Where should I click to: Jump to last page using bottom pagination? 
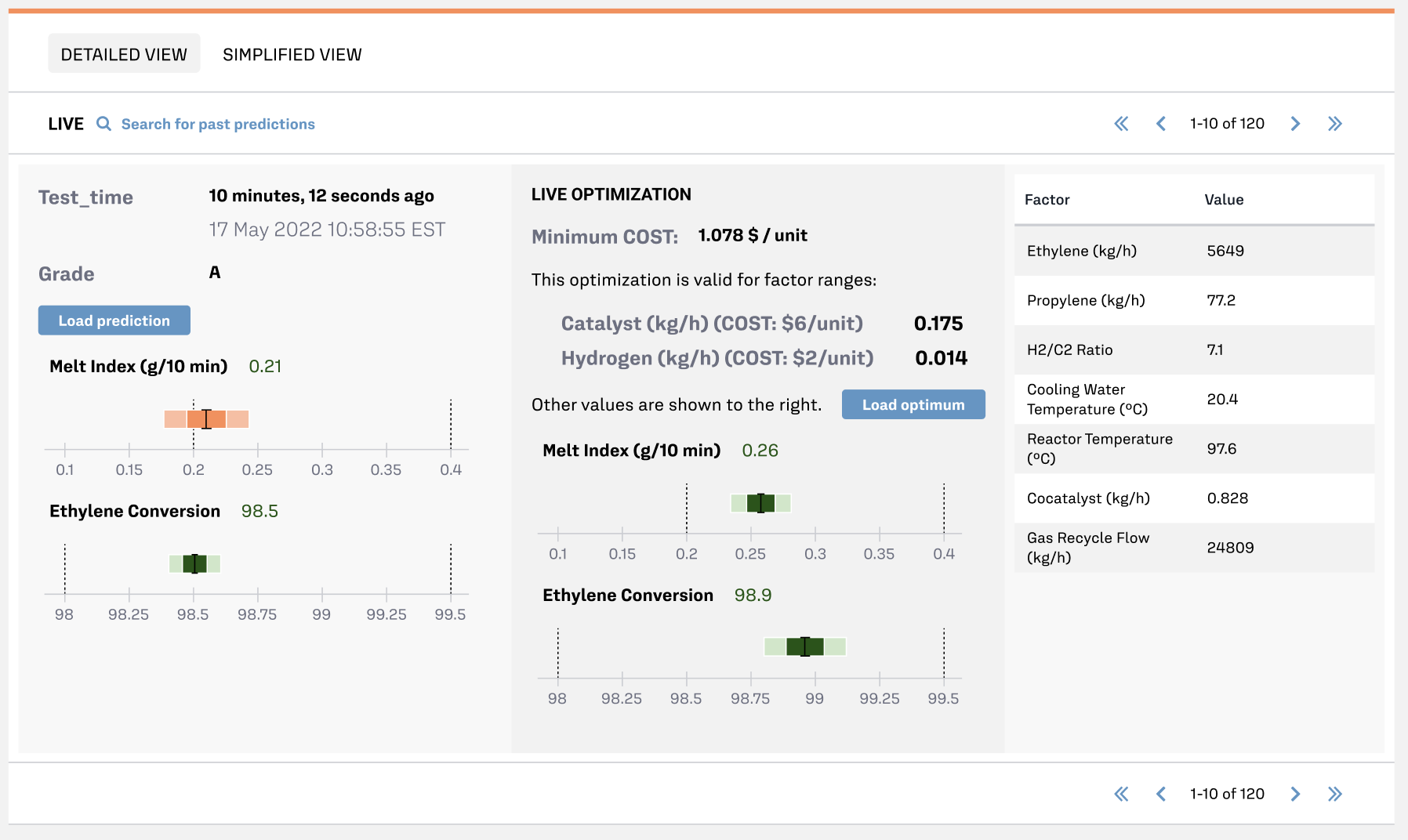pyautogui.click(x=1335, y=794)
